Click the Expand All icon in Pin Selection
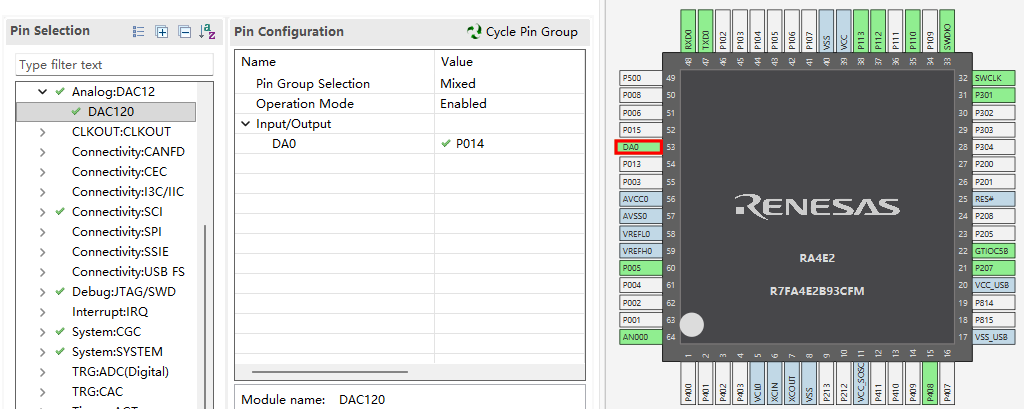This screenshot has height=409, width=1024. tap(162, 31)
